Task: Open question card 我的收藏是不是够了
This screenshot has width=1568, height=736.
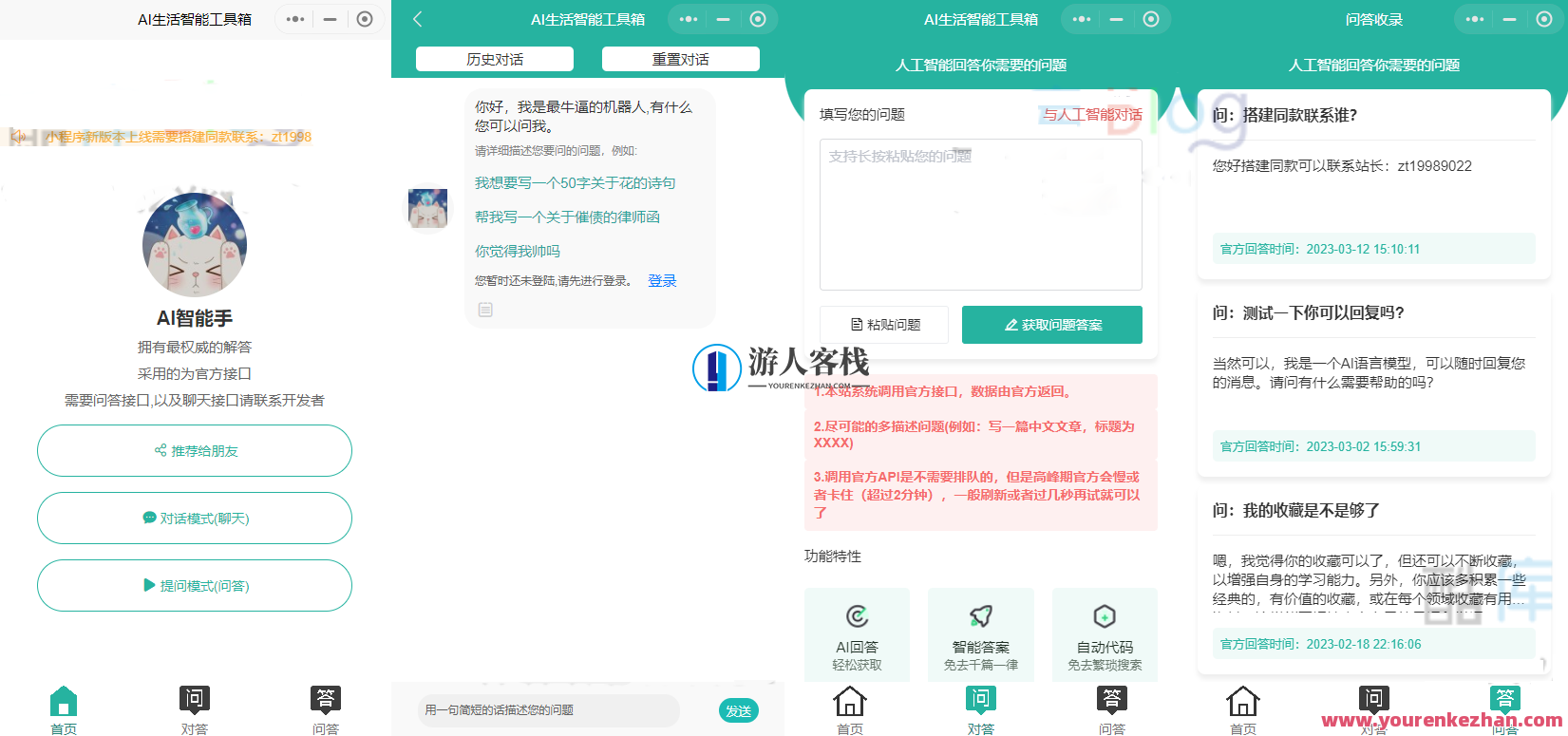Action: (1374, 579)
